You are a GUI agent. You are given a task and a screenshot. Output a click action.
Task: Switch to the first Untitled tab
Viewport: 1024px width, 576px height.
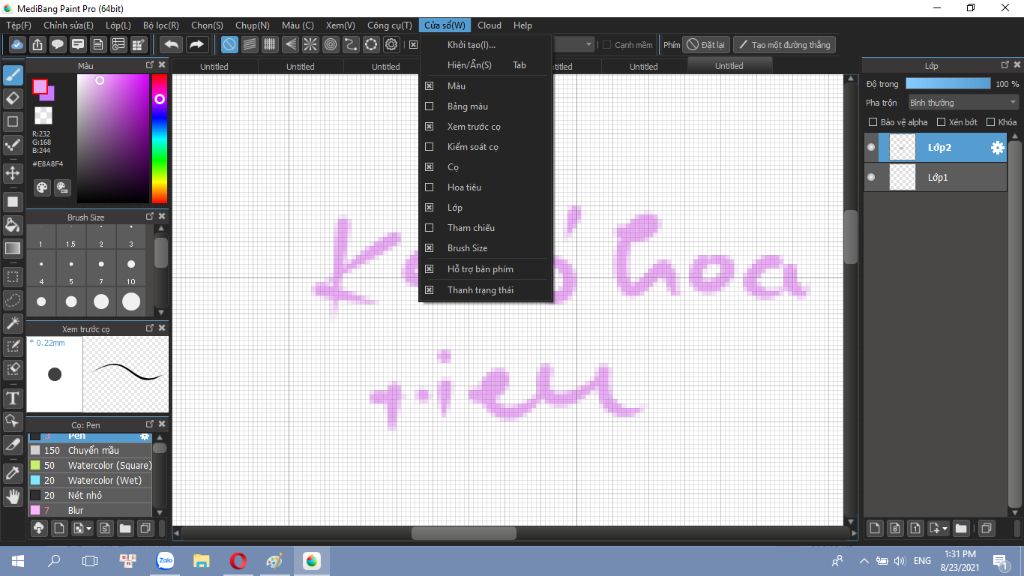tap(214, 67)
